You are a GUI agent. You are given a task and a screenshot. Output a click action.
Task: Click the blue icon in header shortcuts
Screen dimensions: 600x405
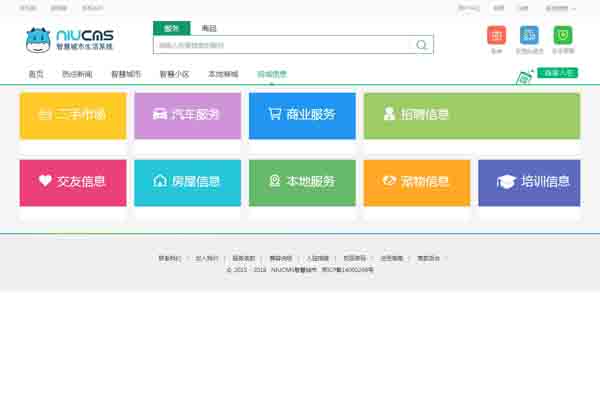(529, 35)
